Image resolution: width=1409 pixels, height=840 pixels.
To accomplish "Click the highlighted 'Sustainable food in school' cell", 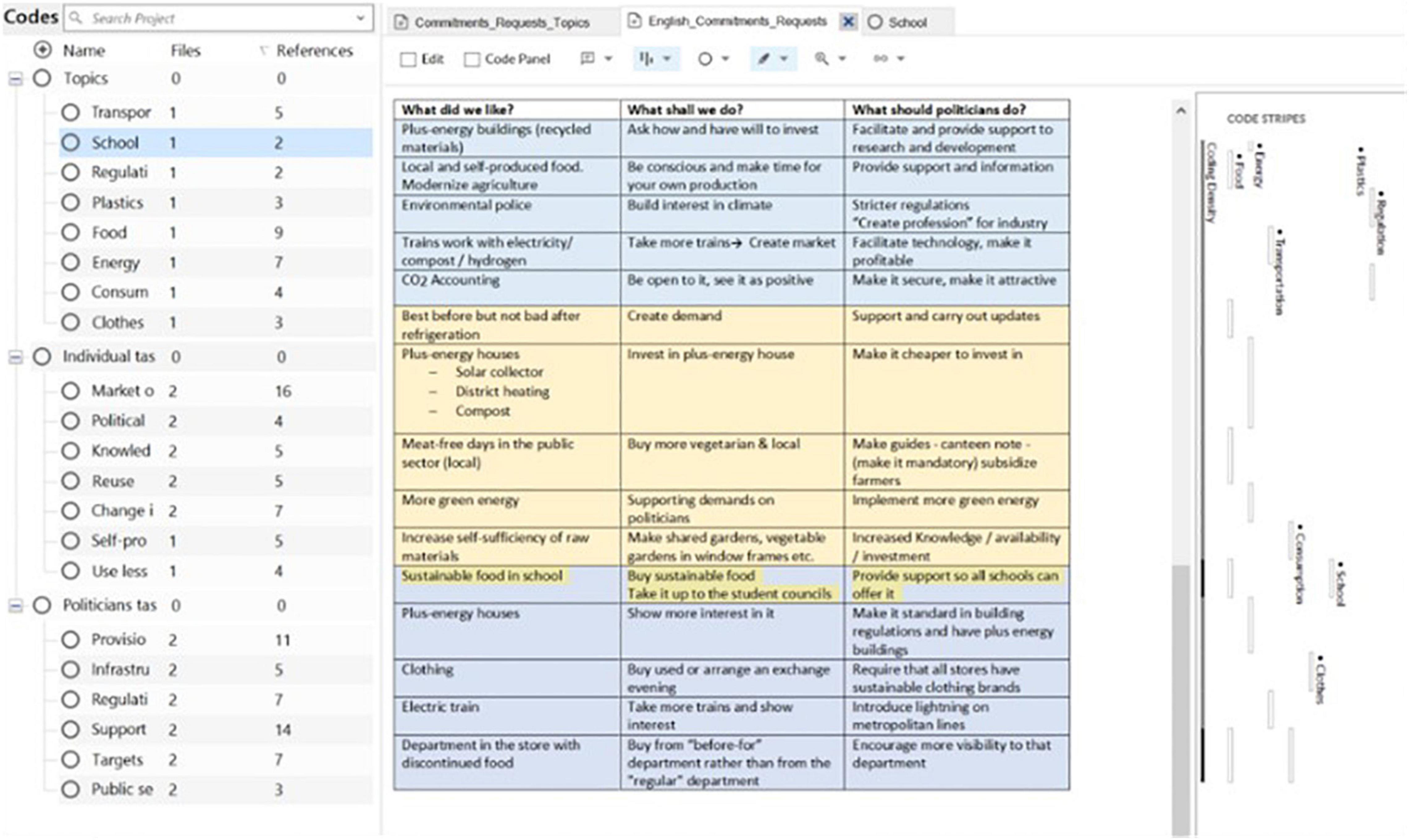I will pyautogui.click(x=507, y=585).
